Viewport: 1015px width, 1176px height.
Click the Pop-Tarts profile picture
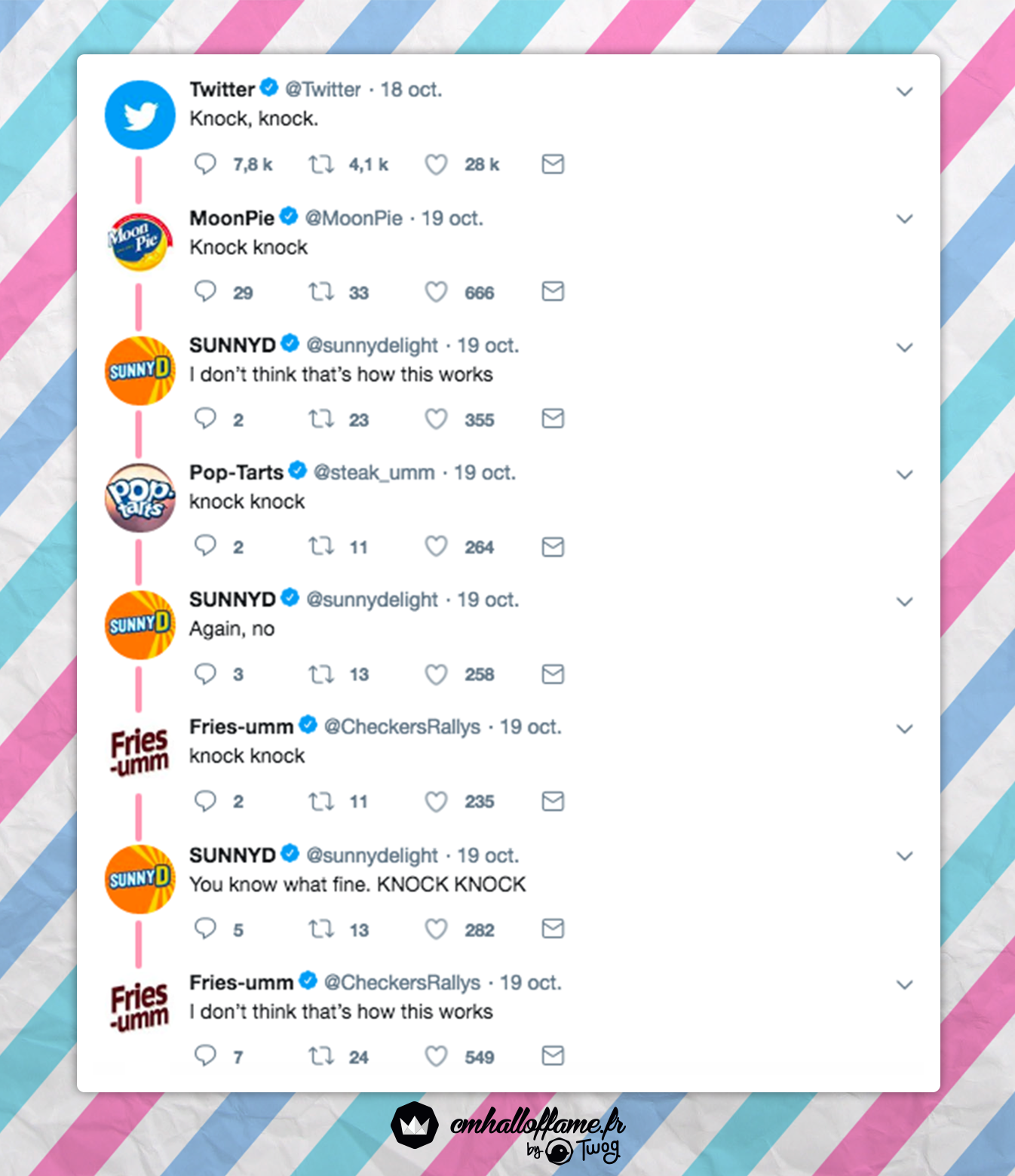(x=140, y=498)
